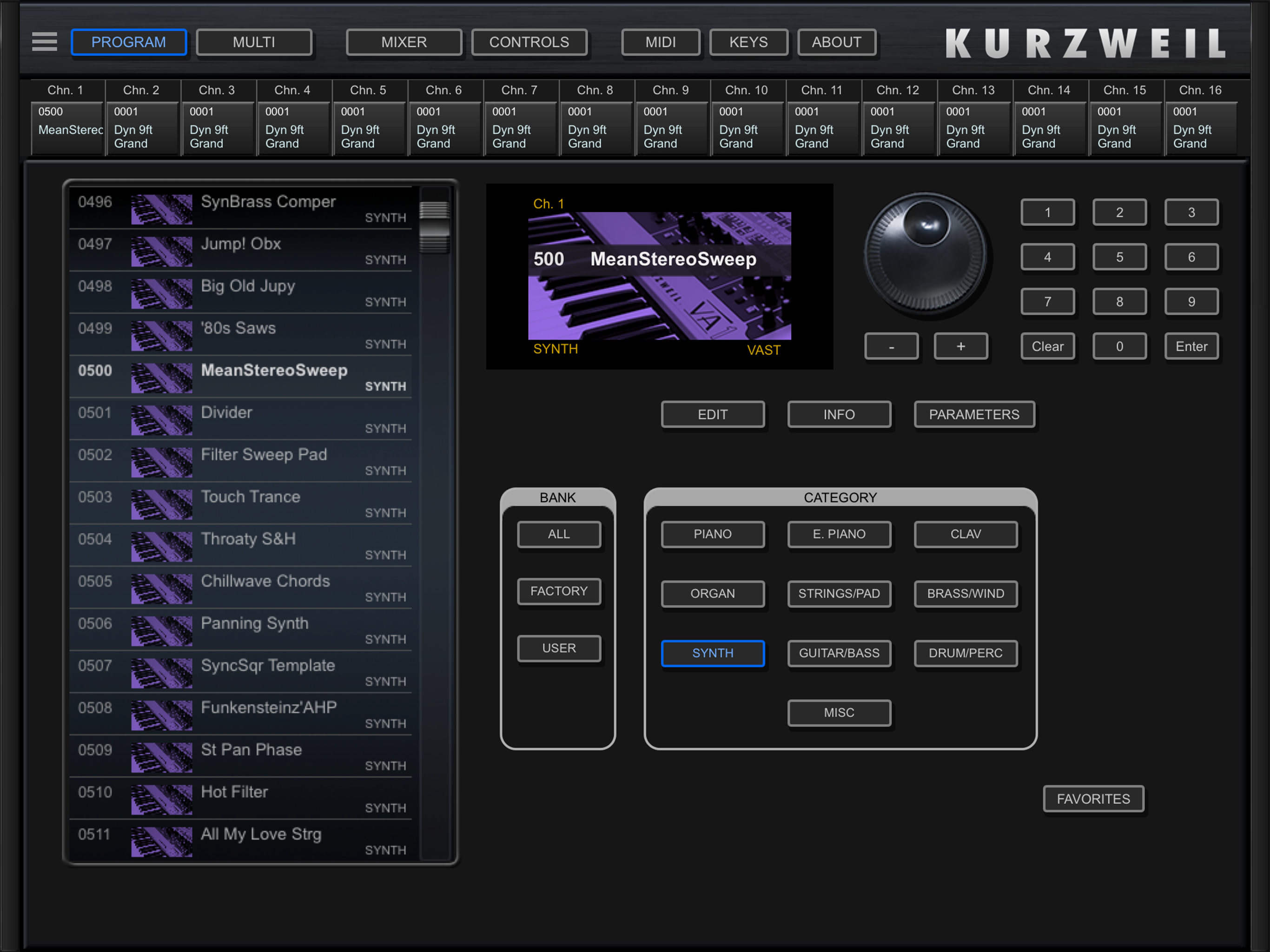Open program INFO

[839, 415]
